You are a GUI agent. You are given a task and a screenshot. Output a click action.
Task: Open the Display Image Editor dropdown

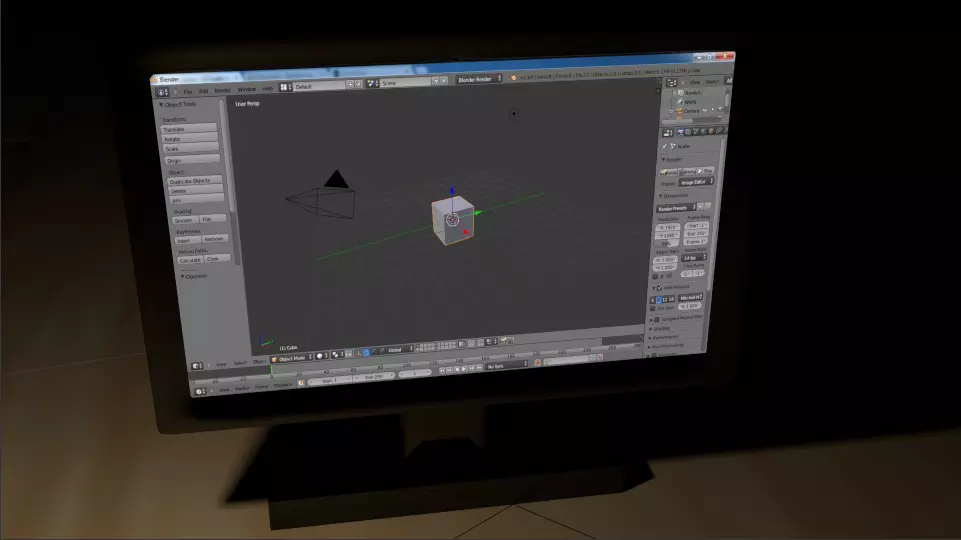[696, 181]
